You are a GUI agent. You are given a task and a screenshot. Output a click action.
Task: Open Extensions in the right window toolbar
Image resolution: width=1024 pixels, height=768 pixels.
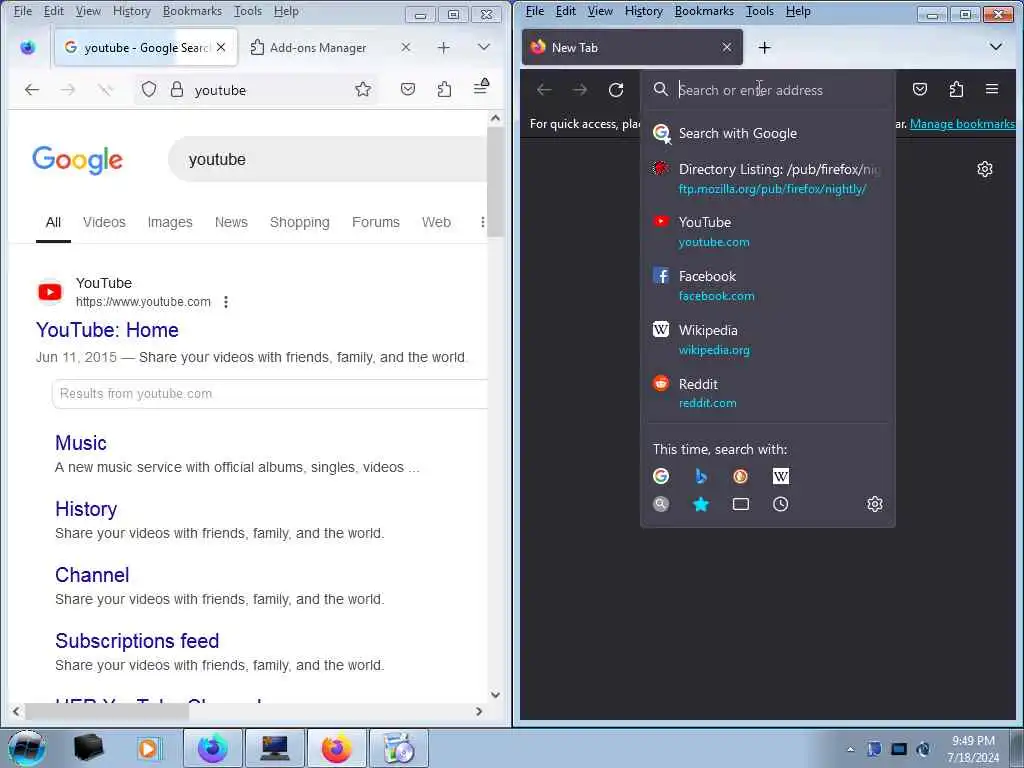[956, 89]
